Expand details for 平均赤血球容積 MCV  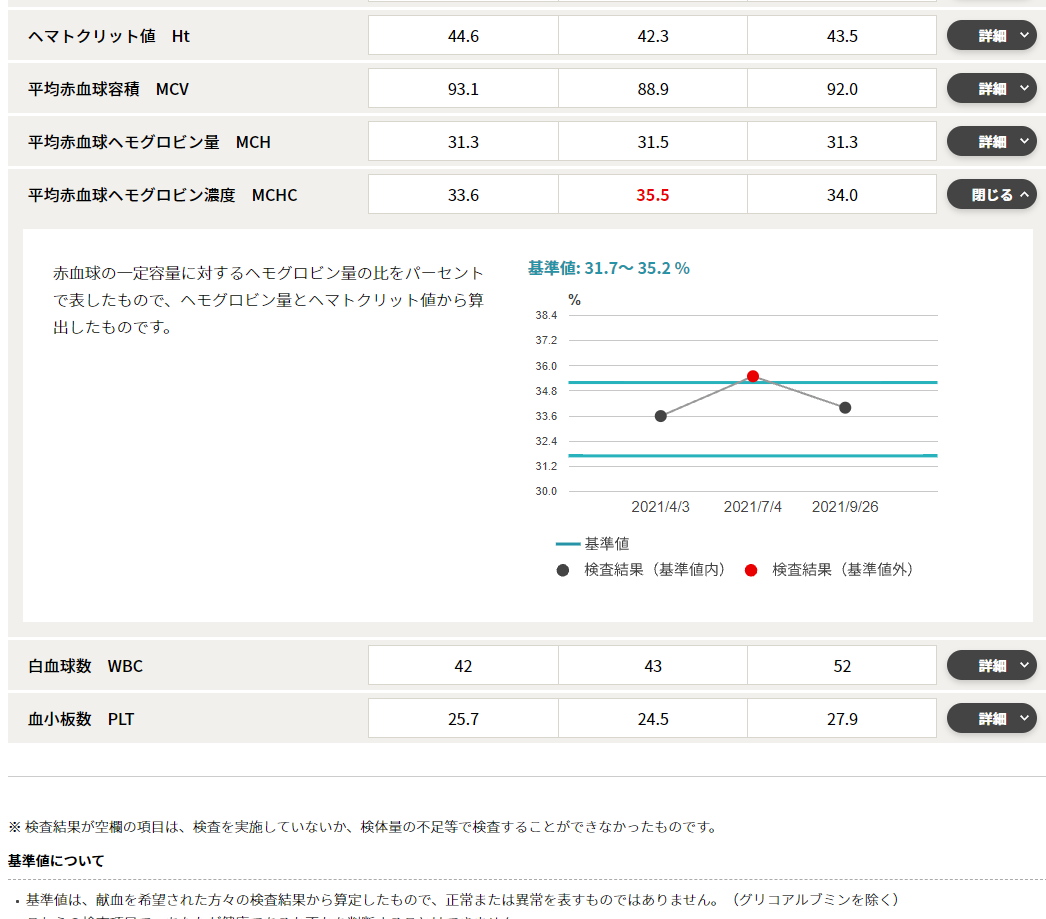[x=991, y=87]
